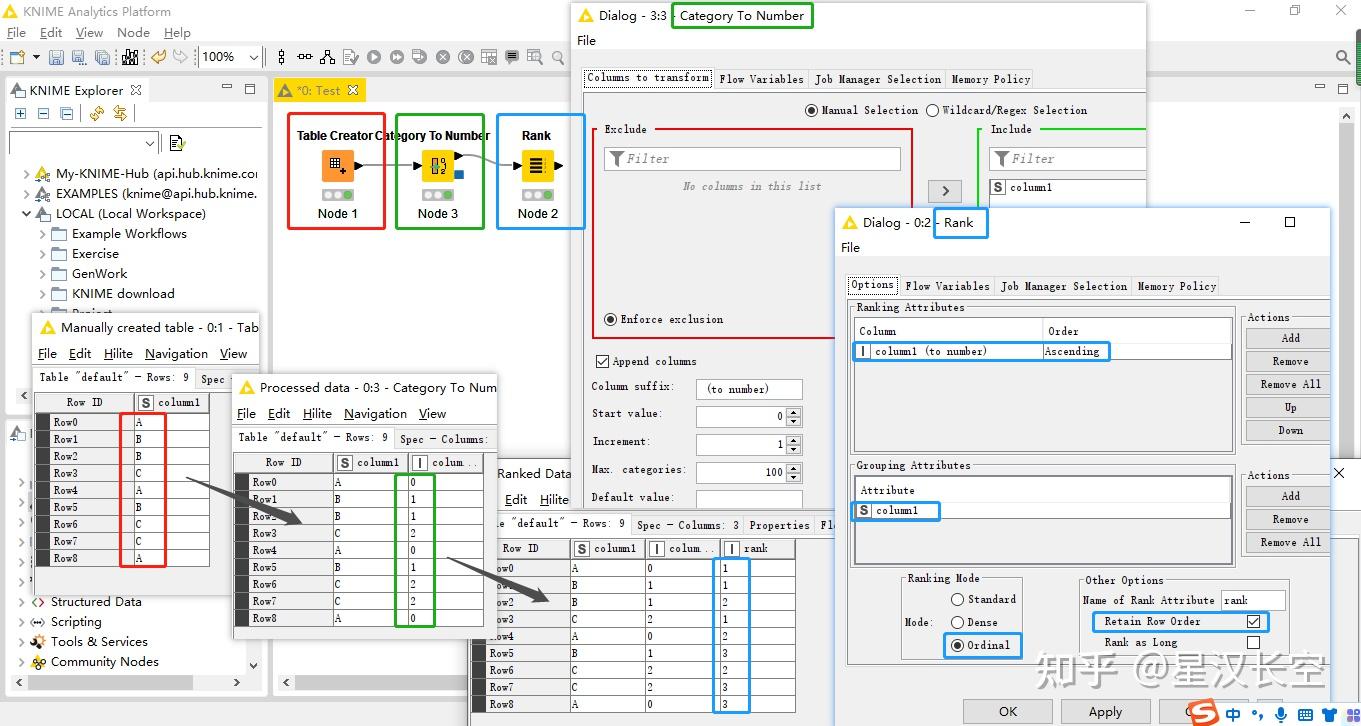Open Hilite menu in Manually created table window
1361x726 pixels.
(x=118, y=353)
